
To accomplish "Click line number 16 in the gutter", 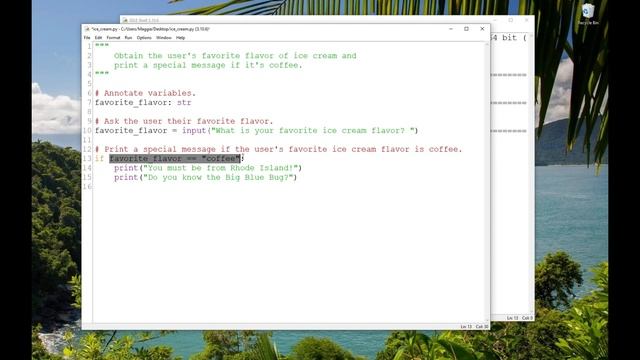I will (x=87, y=187).
